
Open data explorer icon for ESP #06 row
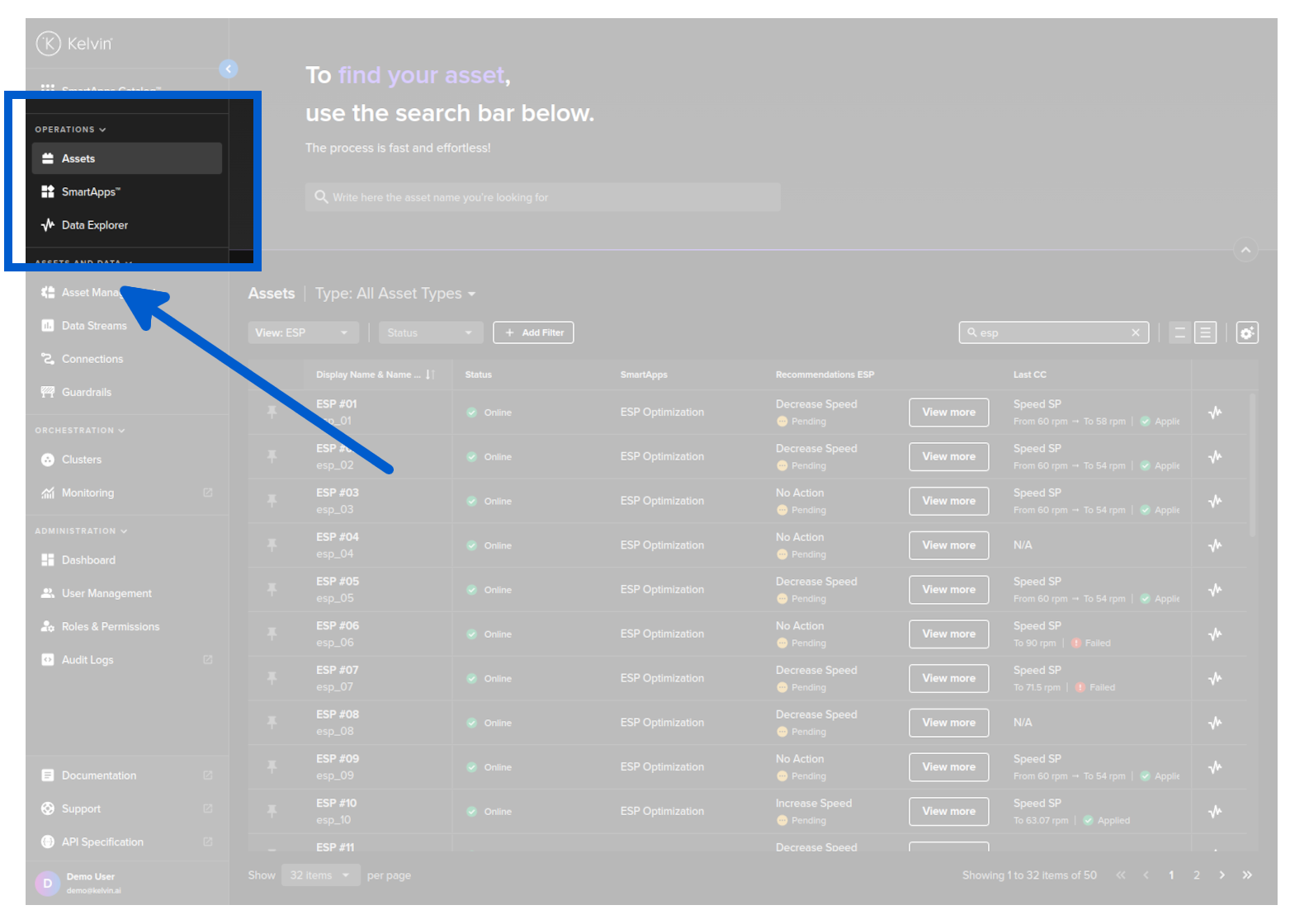pyautogui.click(x=1215, y=634)
